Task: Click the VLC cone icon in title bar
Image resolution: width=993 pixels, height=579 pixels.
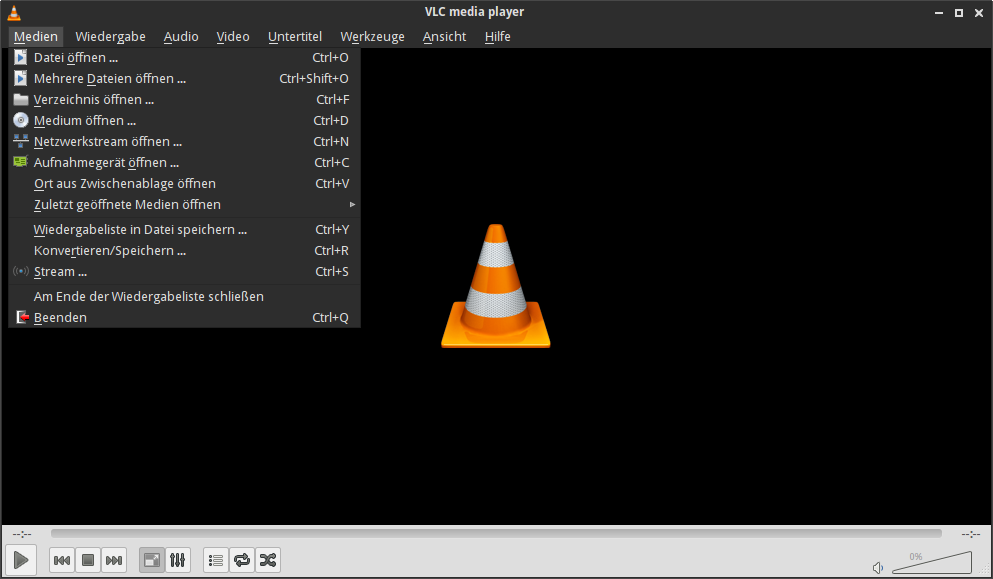Action: pyautogui.click(x=14, y=13)
